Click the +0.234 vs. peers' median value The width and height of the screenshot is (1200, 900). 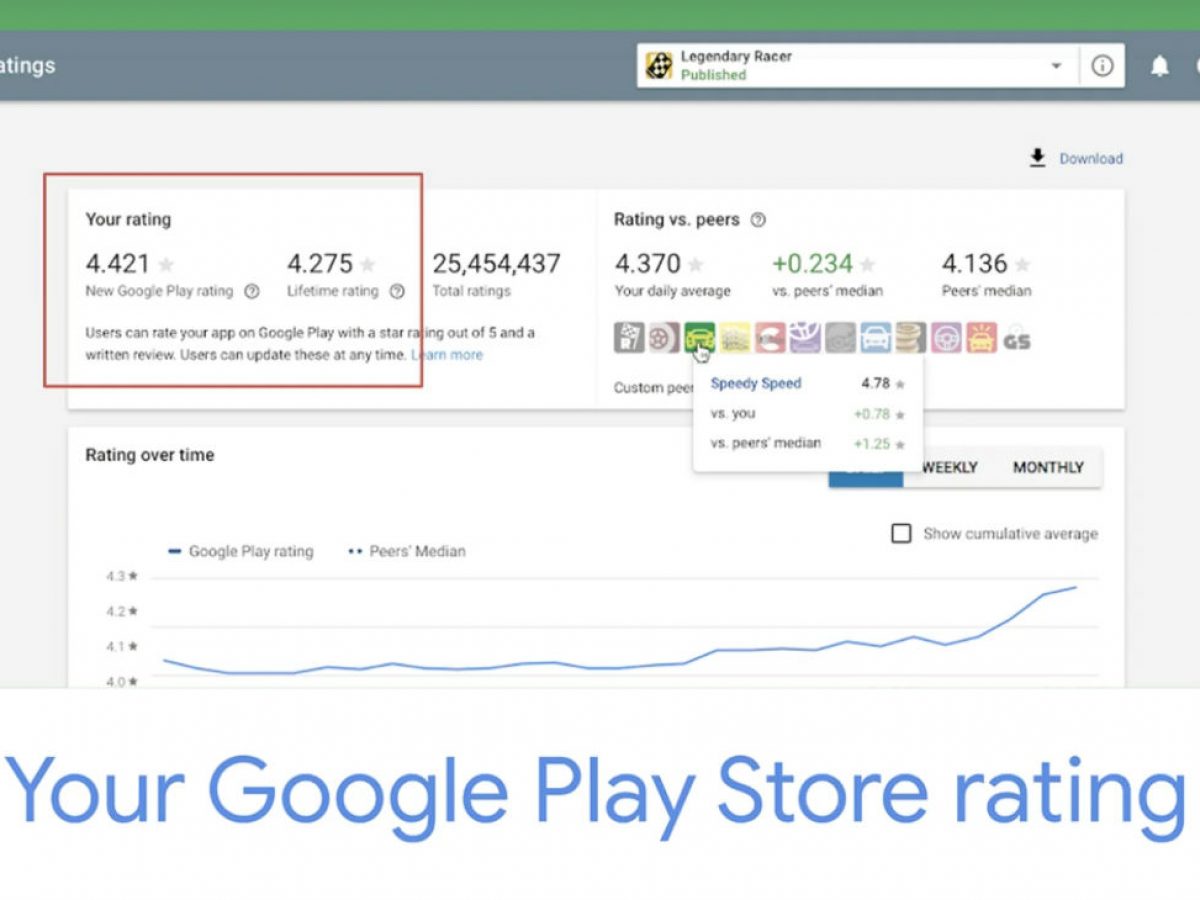coord(812,264)
